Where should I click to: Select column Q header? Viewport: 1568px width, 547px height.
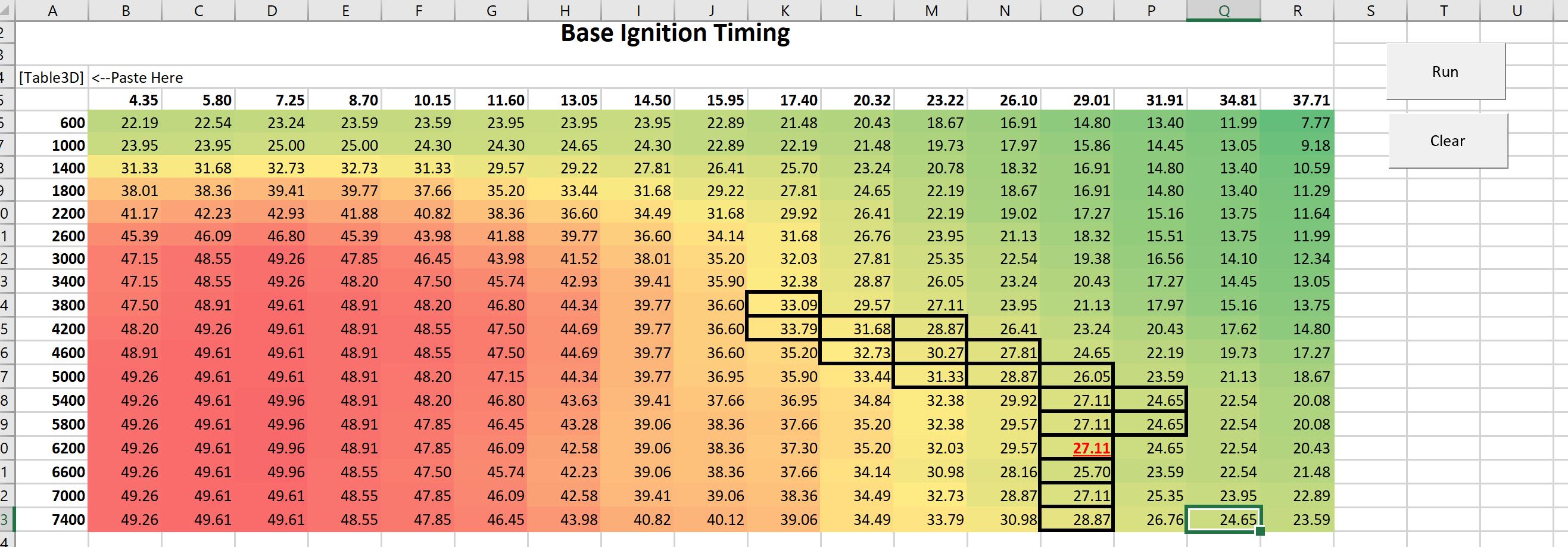tap(1223, 10)
